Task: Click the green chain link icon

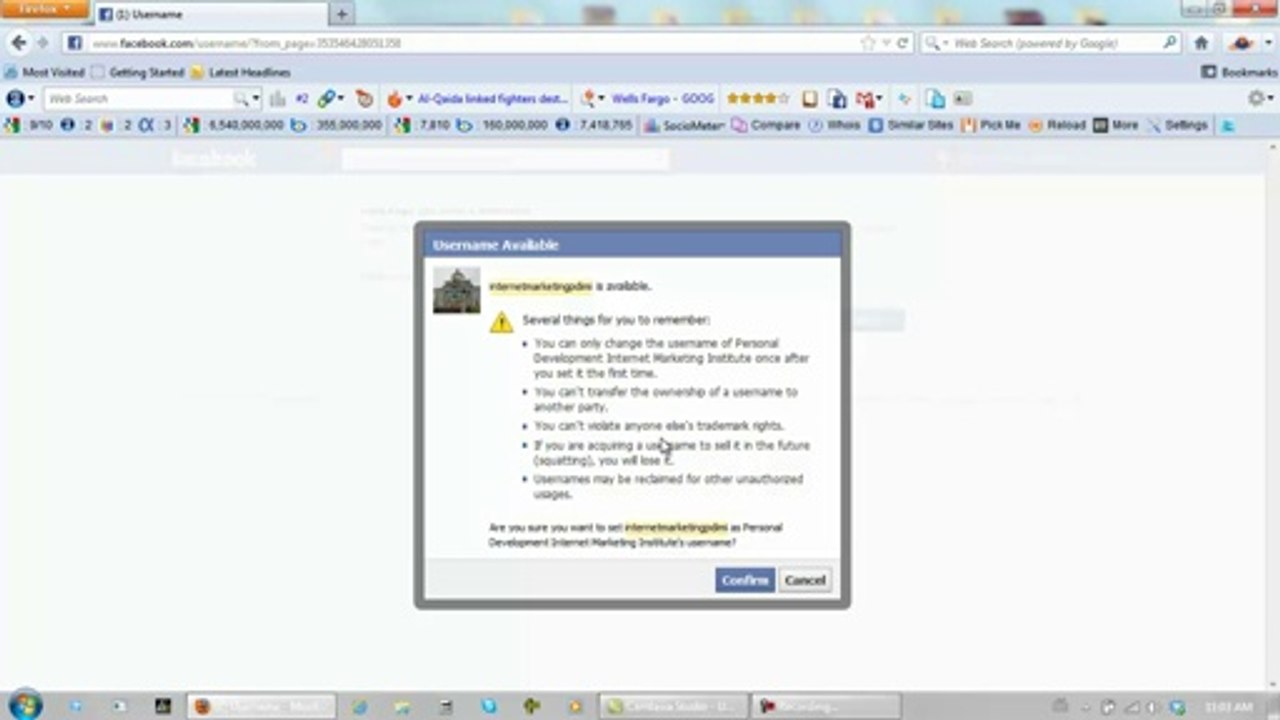Action: tap(325, 98)
